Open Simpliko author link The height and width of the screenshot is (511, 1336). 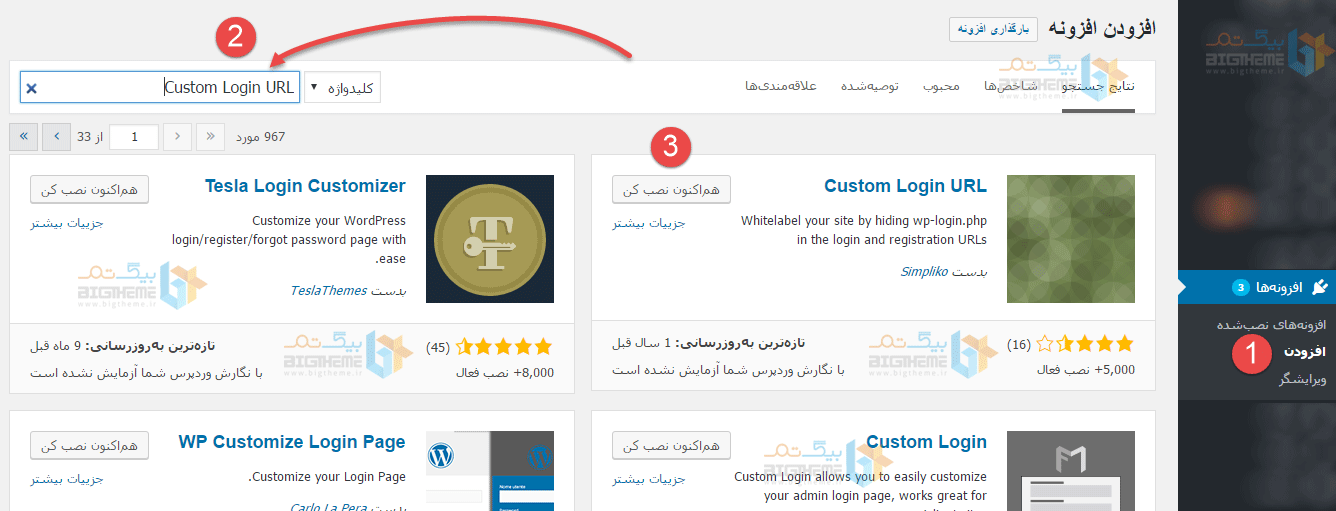(x=923, y=271)
